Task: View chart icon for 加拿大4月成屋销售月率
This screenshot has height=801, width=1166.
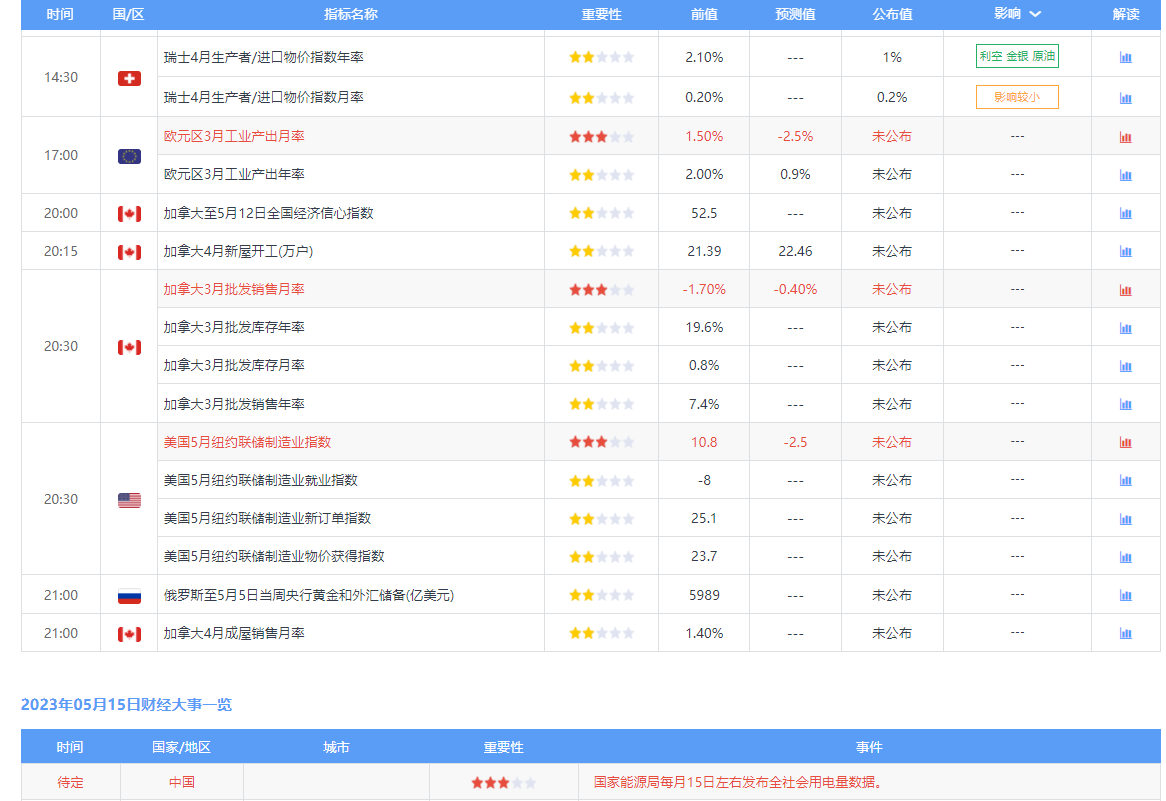Action: [1126, 634]
